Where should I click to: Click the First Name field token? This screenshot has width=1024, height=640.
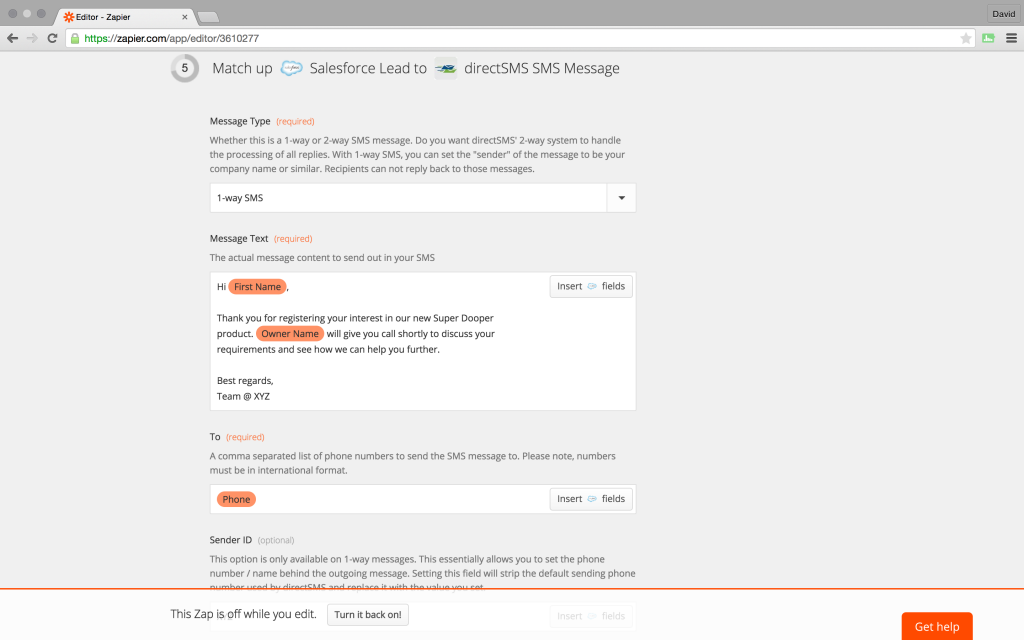click(257, 287)
